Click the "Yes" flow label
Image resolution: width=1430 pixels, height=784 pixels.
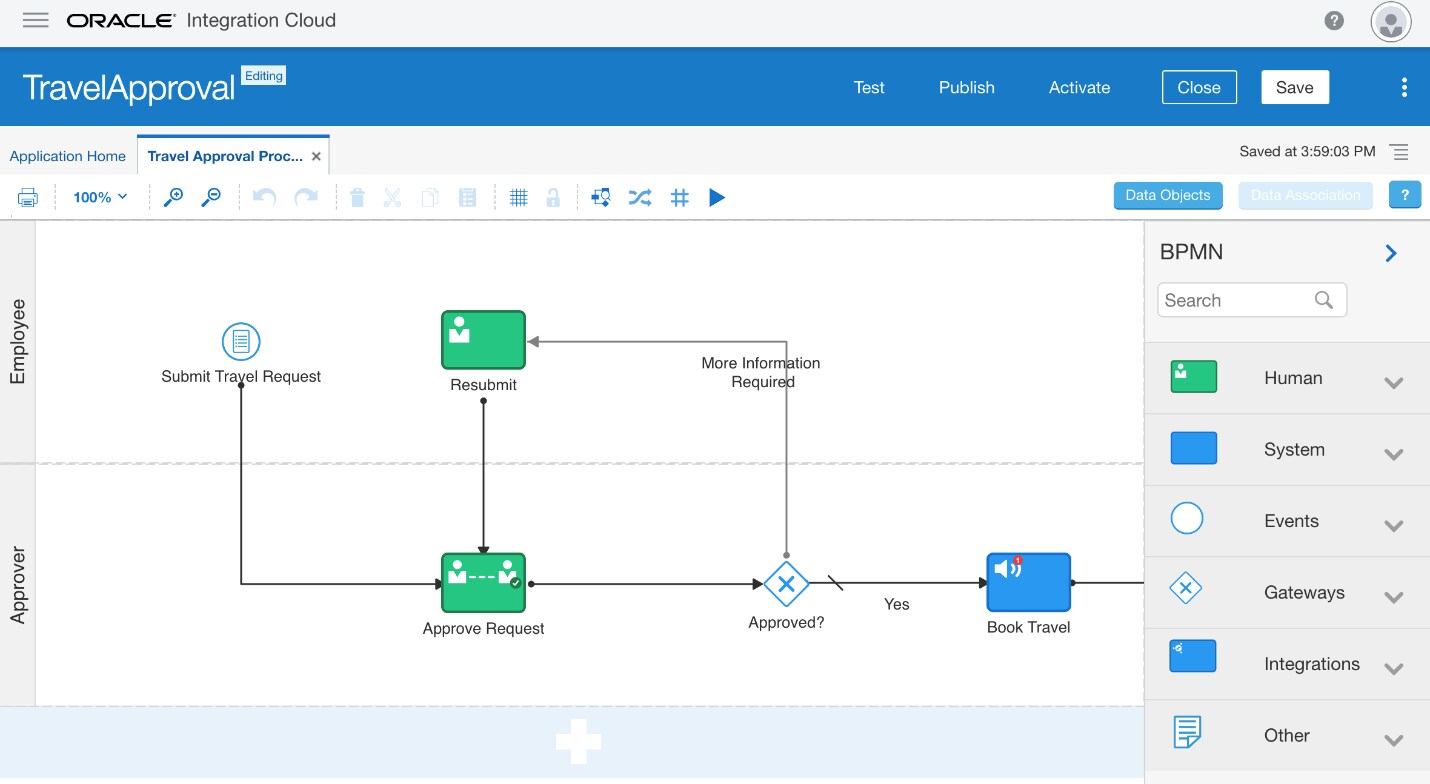pyautogui.click(x=897, y=604)
